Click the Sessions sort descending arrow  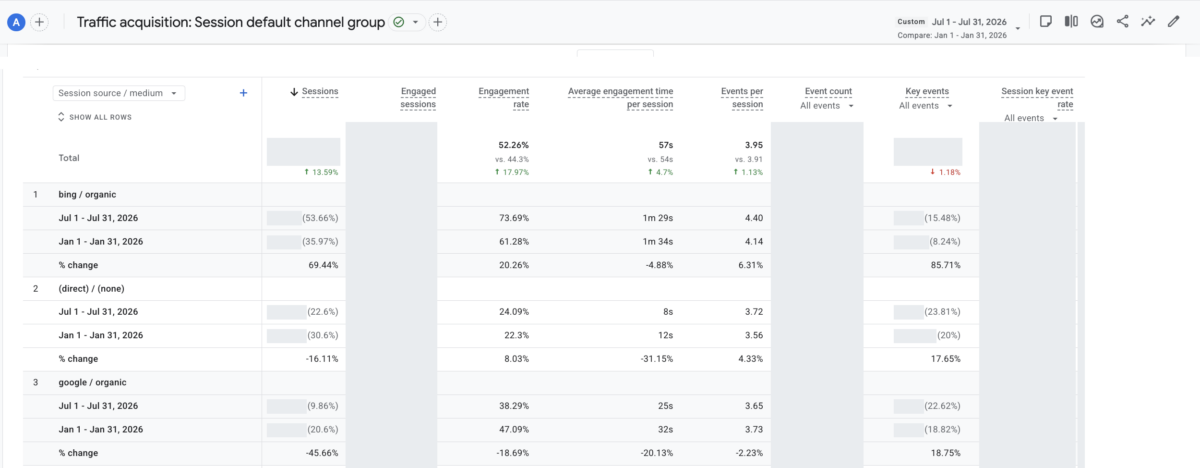click(x=294, y=92)
